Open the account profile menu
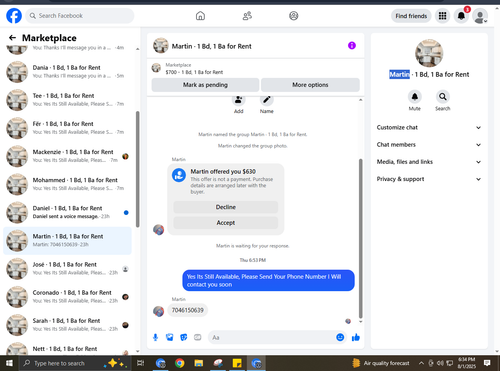Image resolution: width=500 pixels, height=371 pixels. pos(480,16)
